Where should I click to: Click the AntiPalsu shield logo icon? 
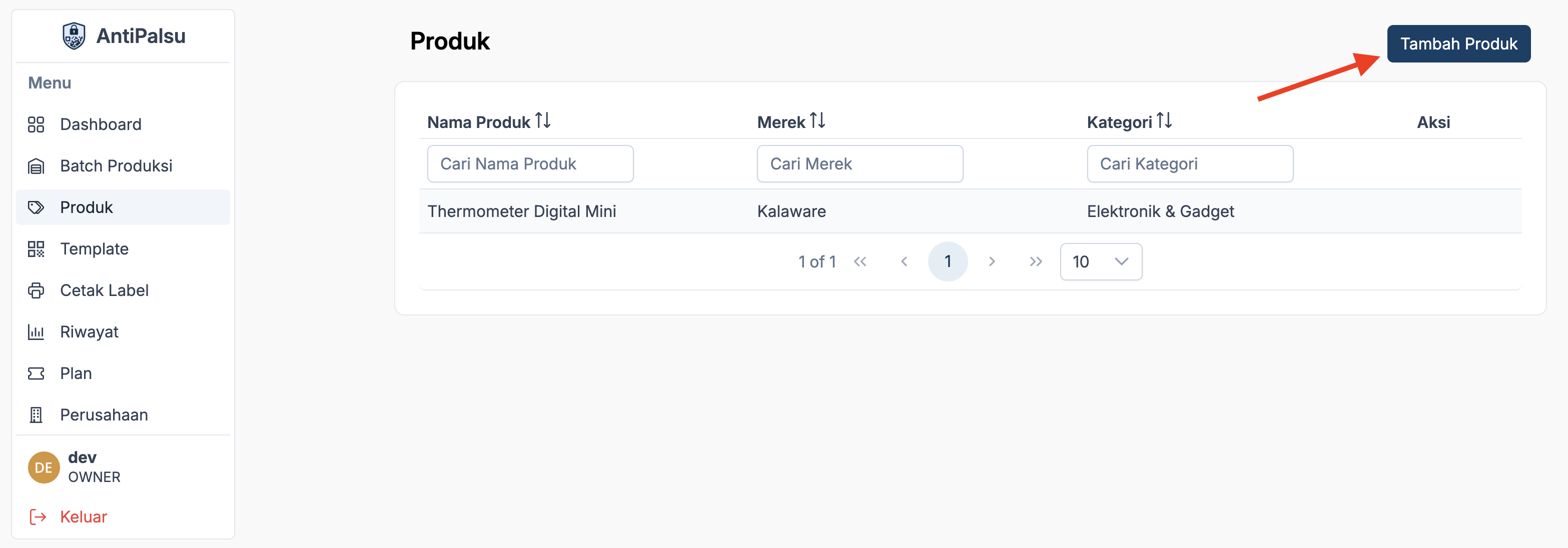click(74, 36)
